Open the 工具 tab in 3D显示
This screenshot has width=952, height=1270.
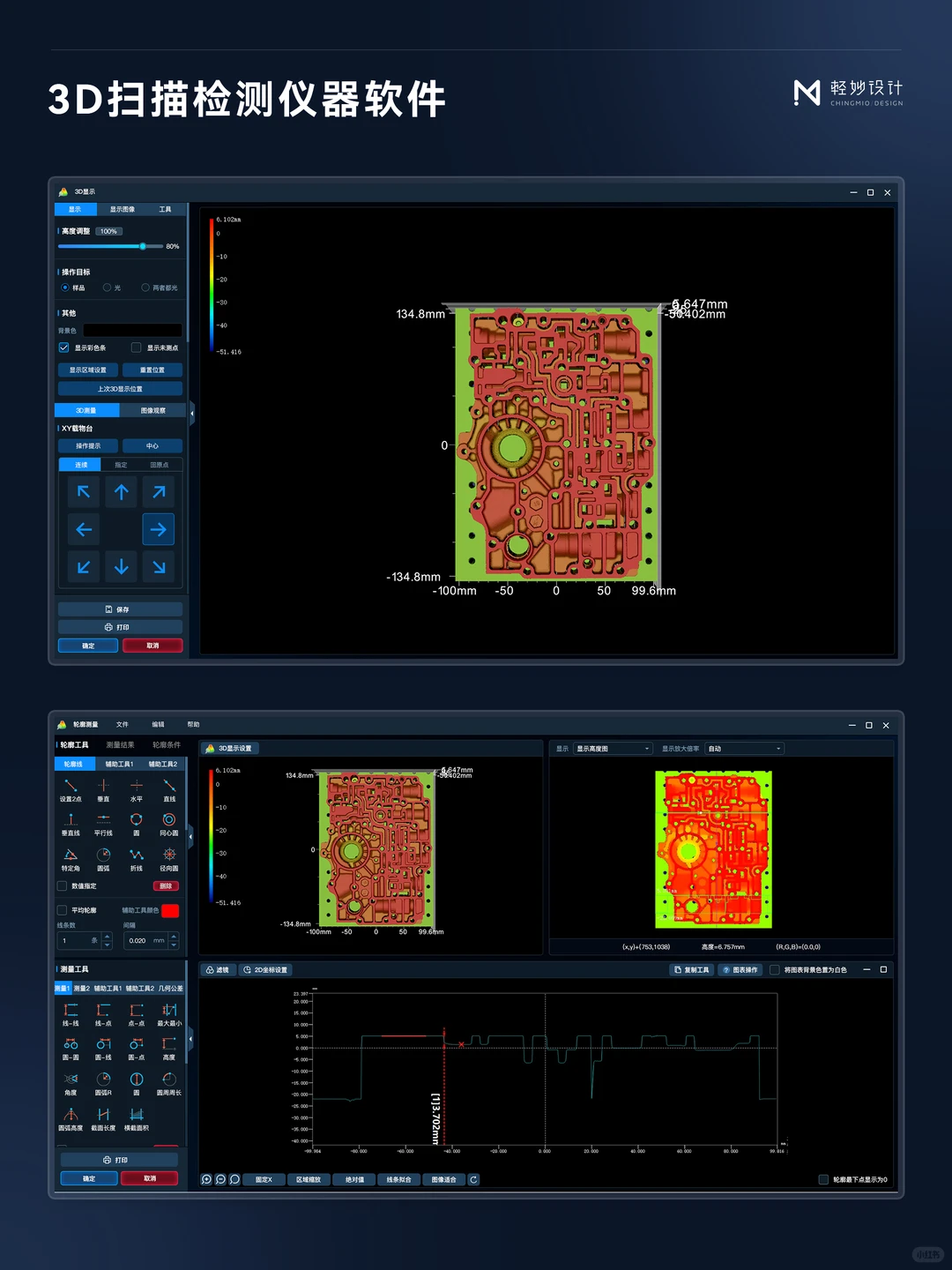[x=165, y=209]
